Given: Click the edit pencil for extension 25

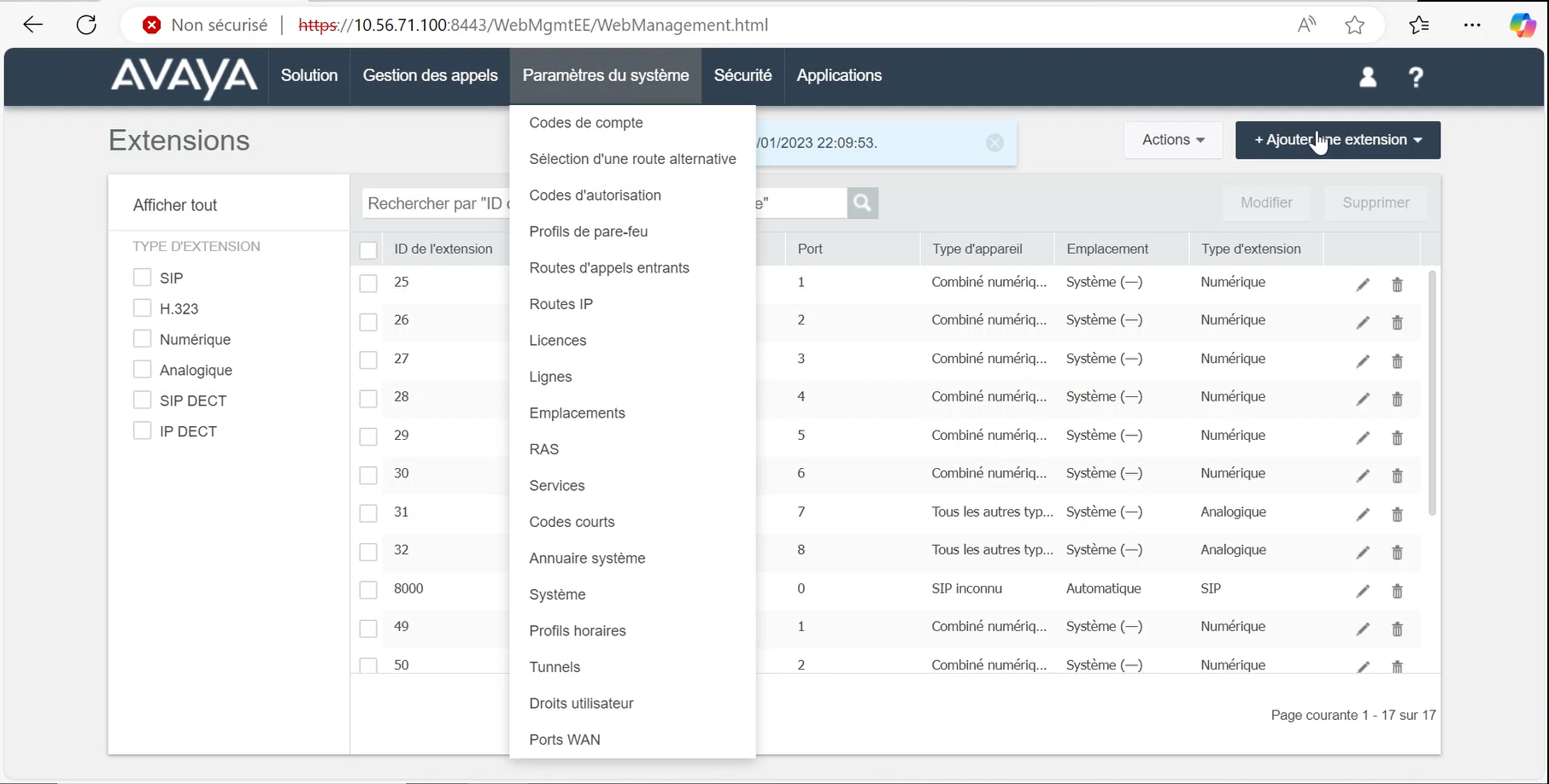Looking at the screenshot, I should (1363, 284).
